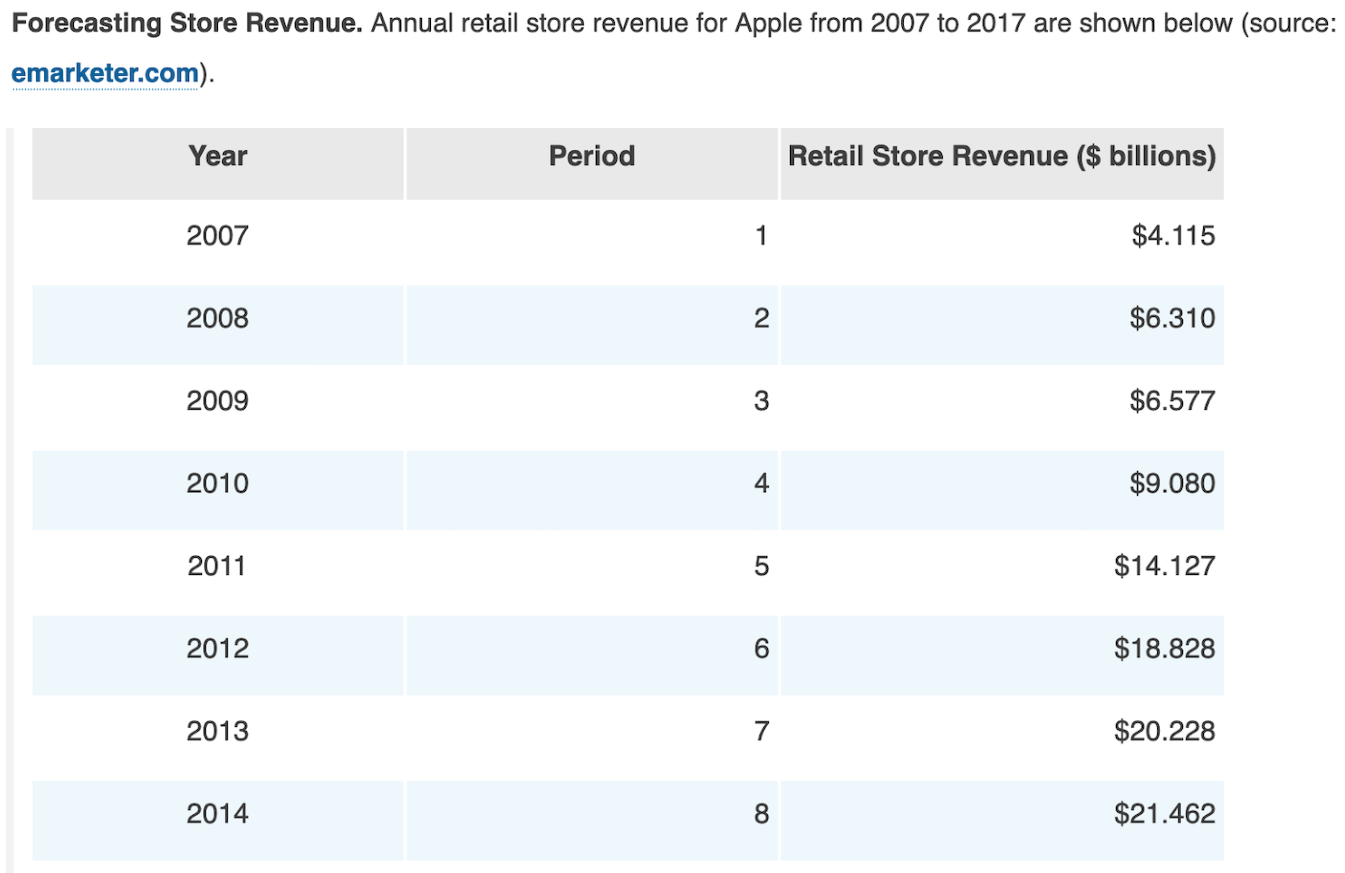Select the Year column header

point(218,164)
